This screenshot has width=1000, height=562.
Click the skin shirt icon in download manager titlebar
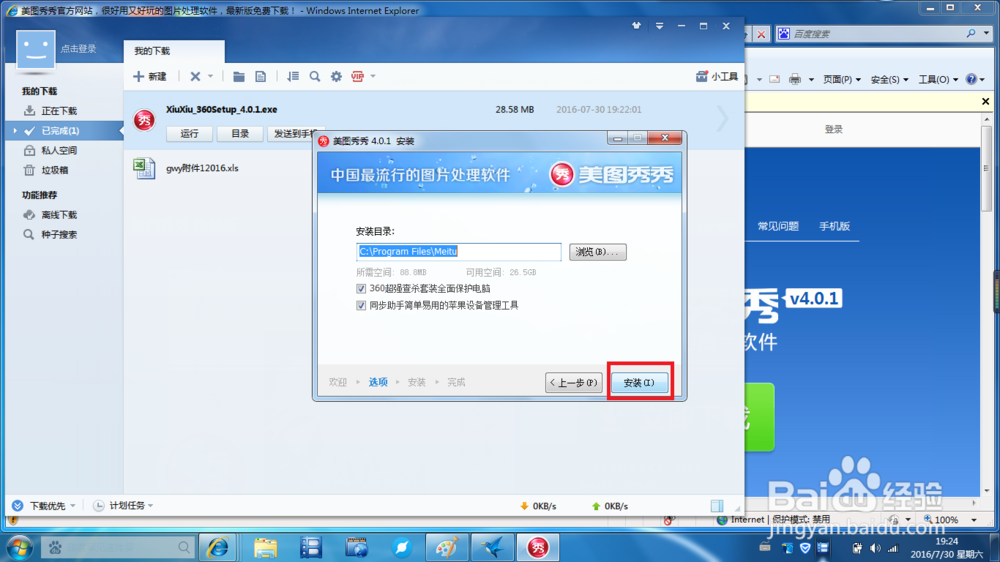click(x=636, y=26)
